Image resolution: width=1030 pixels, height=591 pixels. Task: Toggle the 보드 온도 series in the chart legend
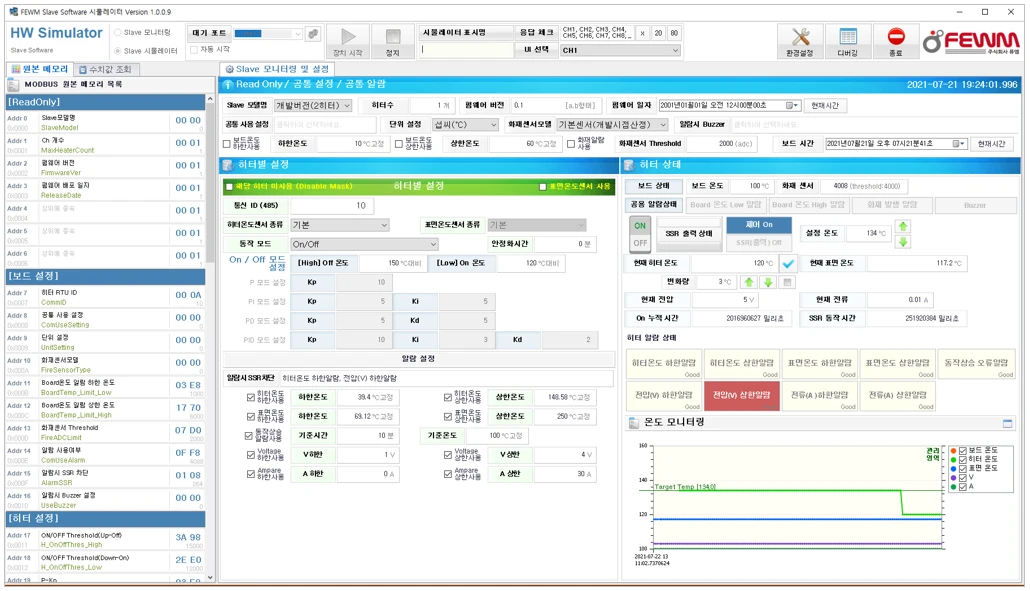(962, 450)
